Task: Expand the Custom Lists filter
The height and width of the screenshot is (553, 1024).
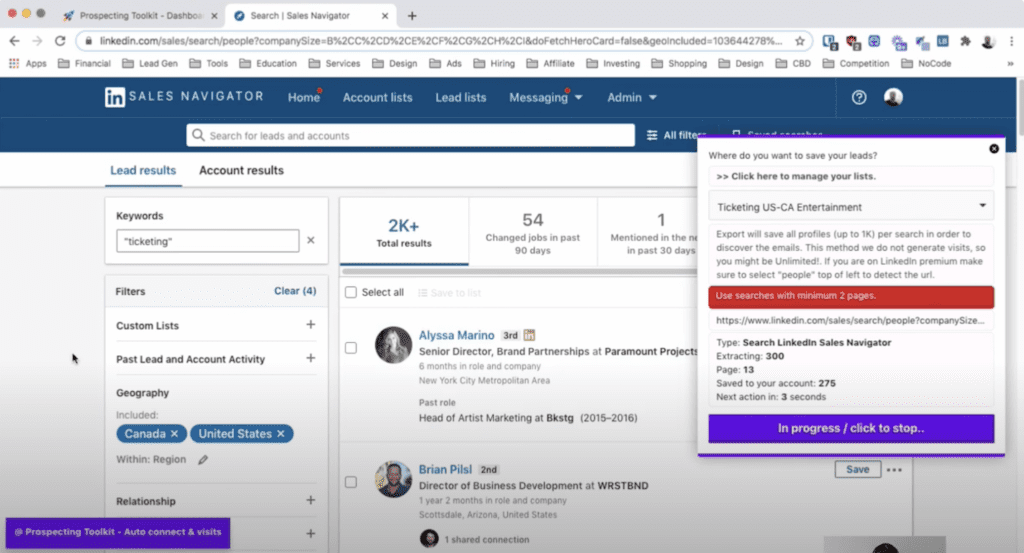Action: click(x=311, y=324)
